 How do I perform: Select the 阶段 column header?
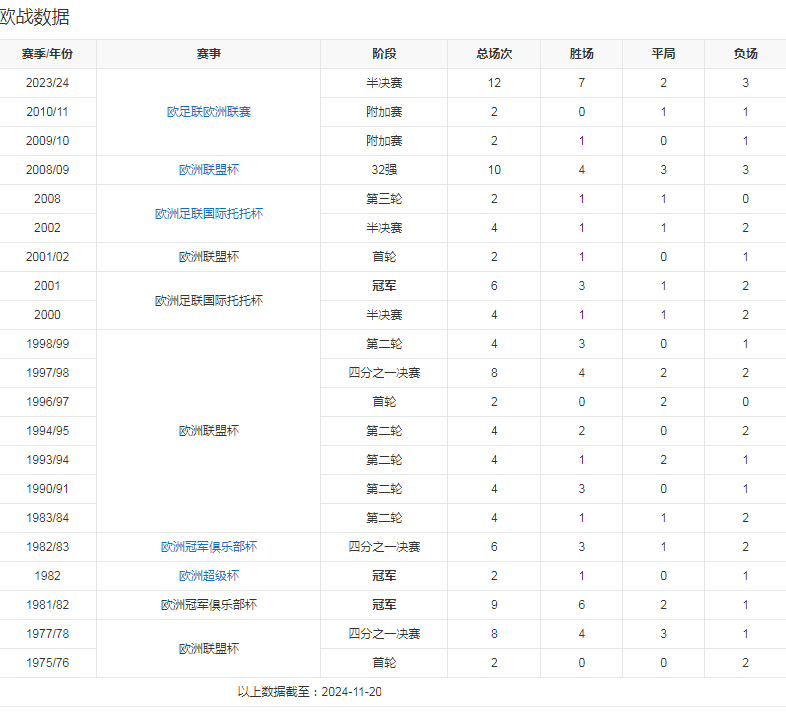(384, 54)
